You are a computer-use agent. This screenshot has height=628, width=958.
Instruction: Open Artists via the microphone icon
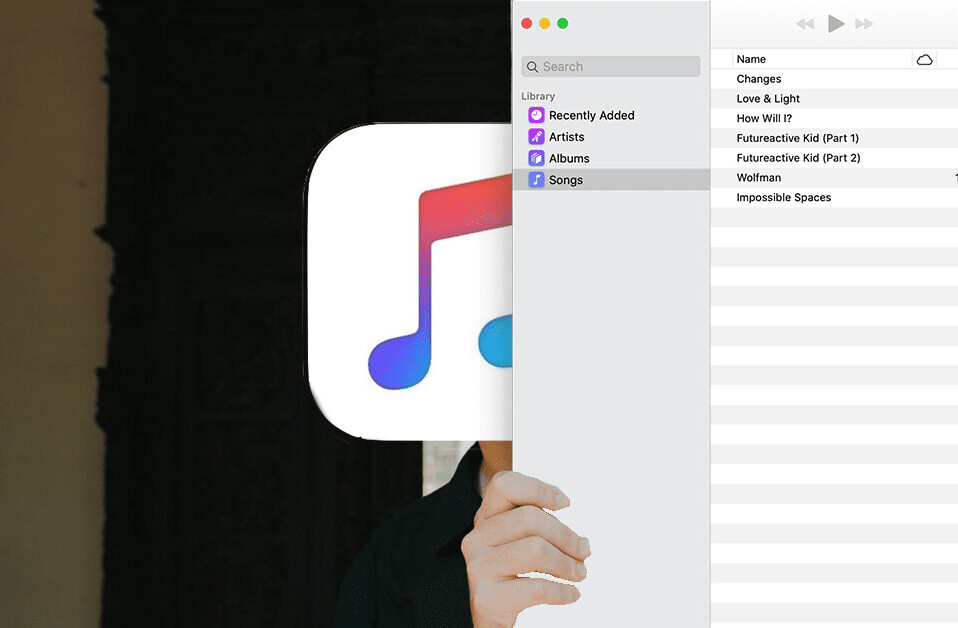536,137
